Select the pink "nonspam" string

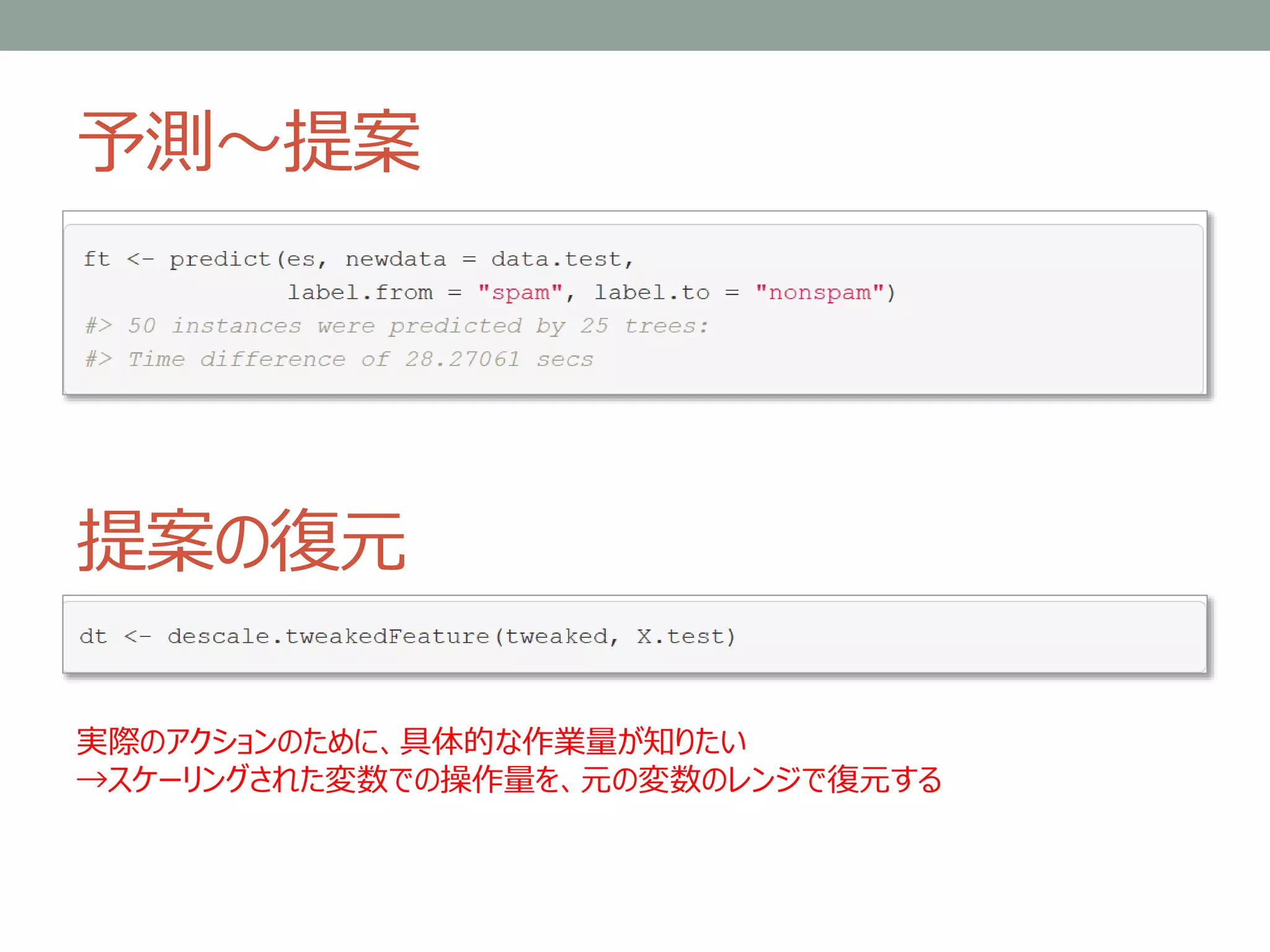coord(819,293)
